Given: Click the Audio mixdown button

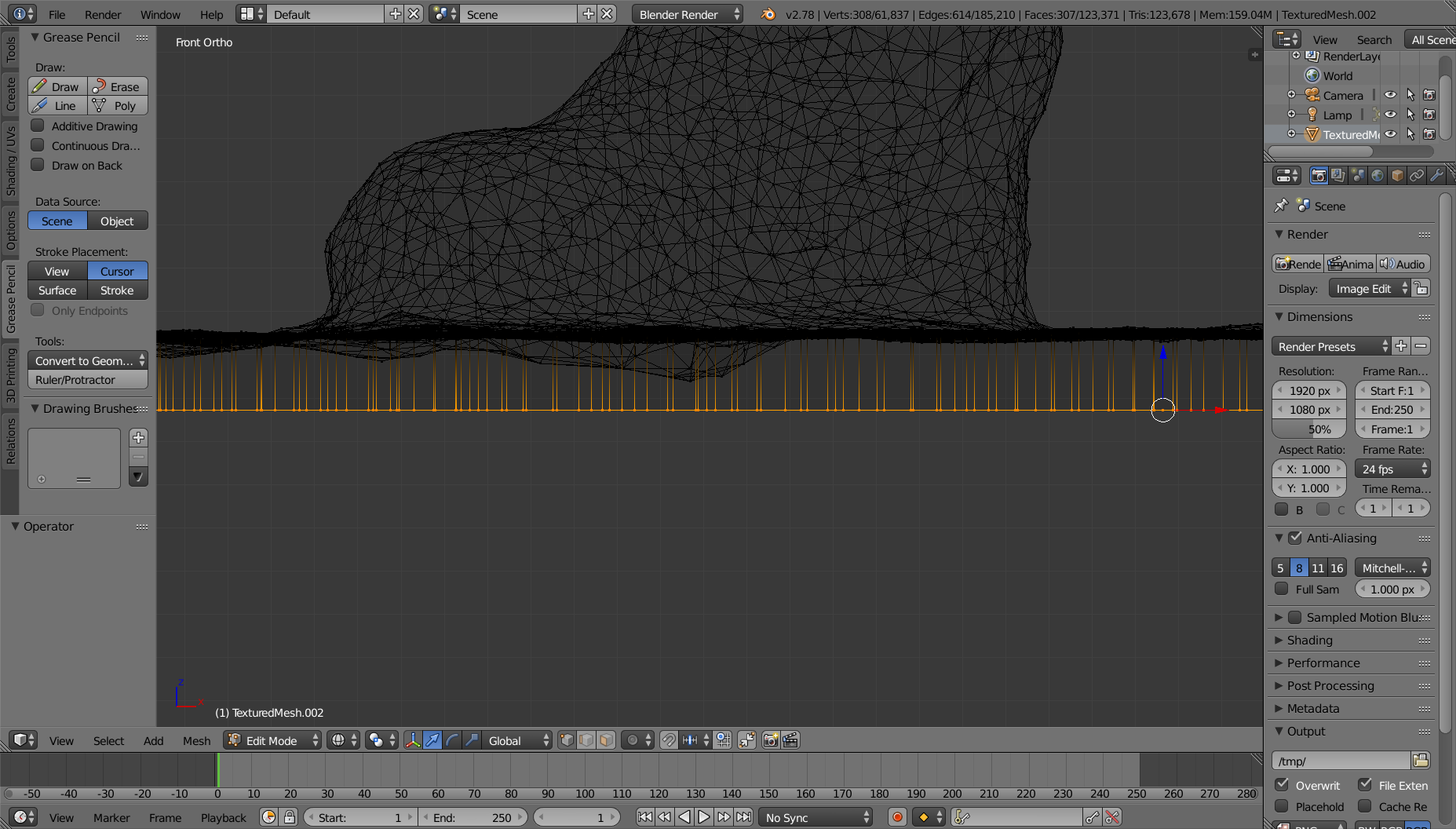Looking at the screenshot, I should coord(1403,264).
